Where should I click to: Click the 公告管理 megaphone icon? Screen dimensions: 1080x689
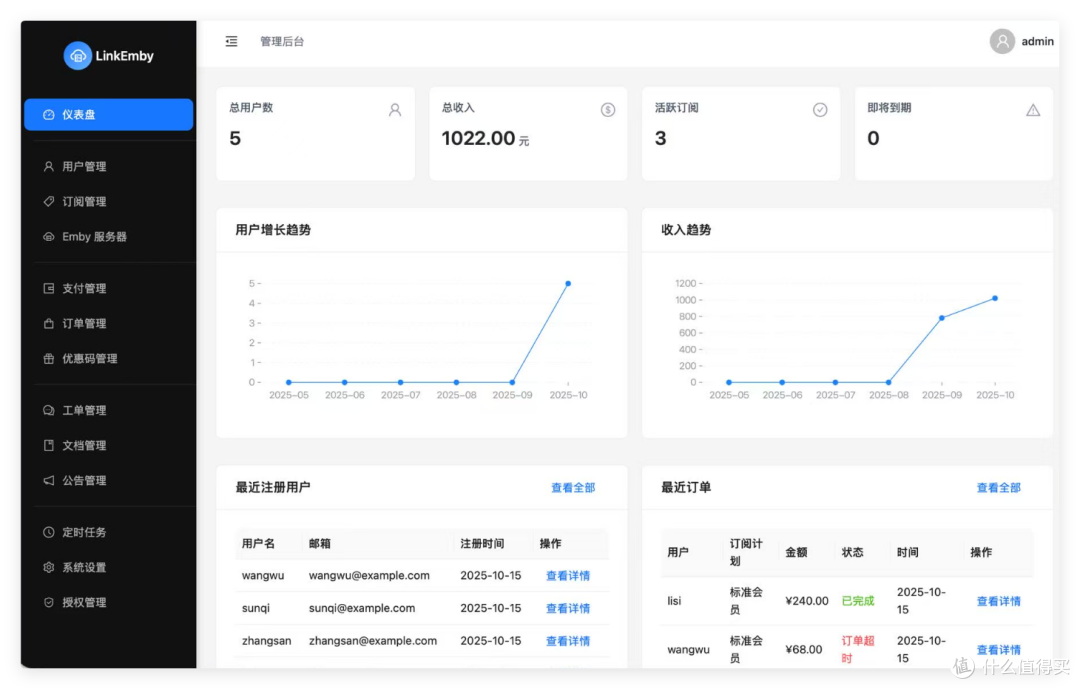tap(48, 480)
